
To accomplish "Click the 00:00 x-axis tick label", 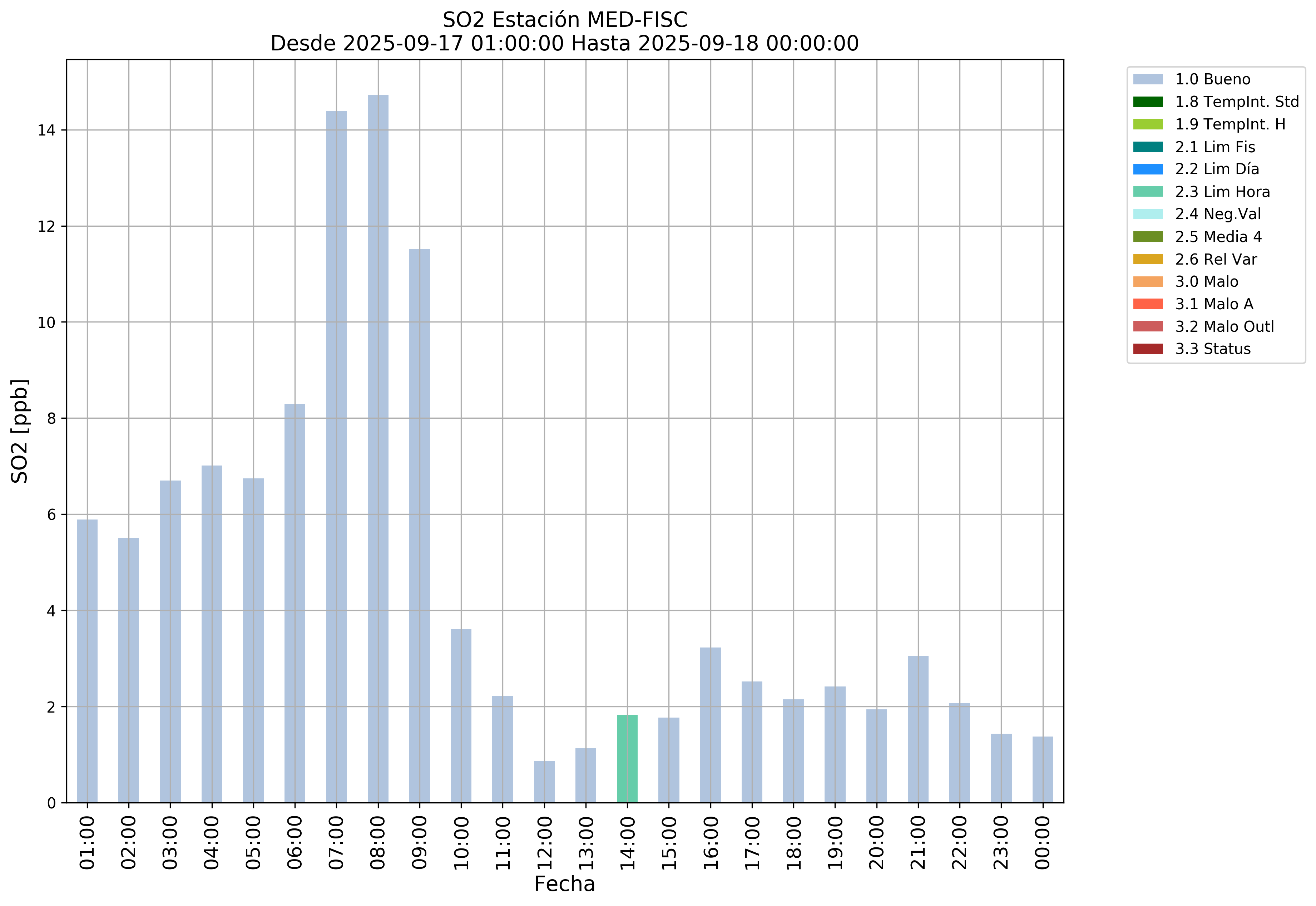I will coord(1043,842).
